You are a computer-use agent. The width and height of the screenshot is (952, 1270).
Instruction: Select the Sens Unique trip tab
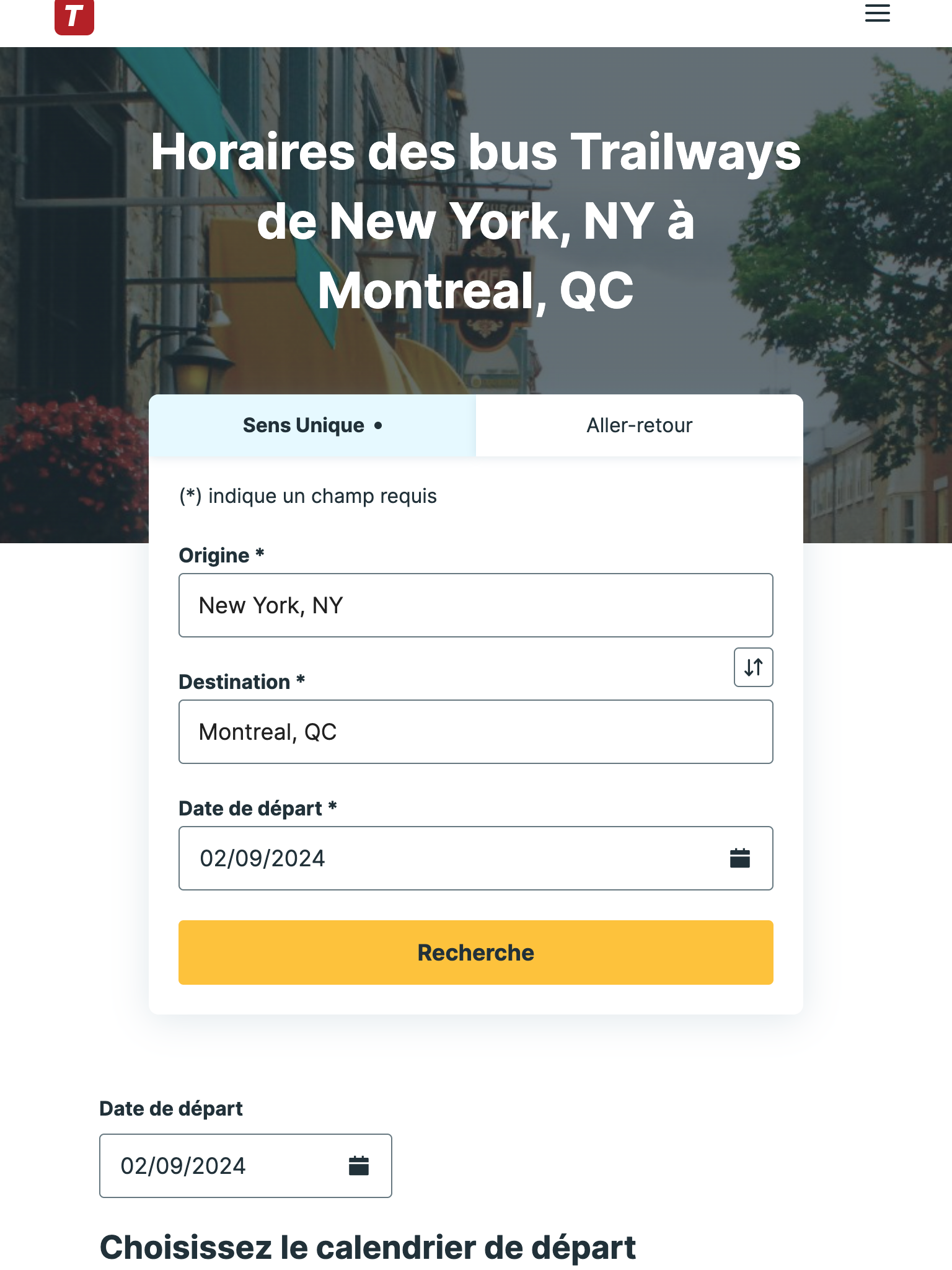coord(312,425)
